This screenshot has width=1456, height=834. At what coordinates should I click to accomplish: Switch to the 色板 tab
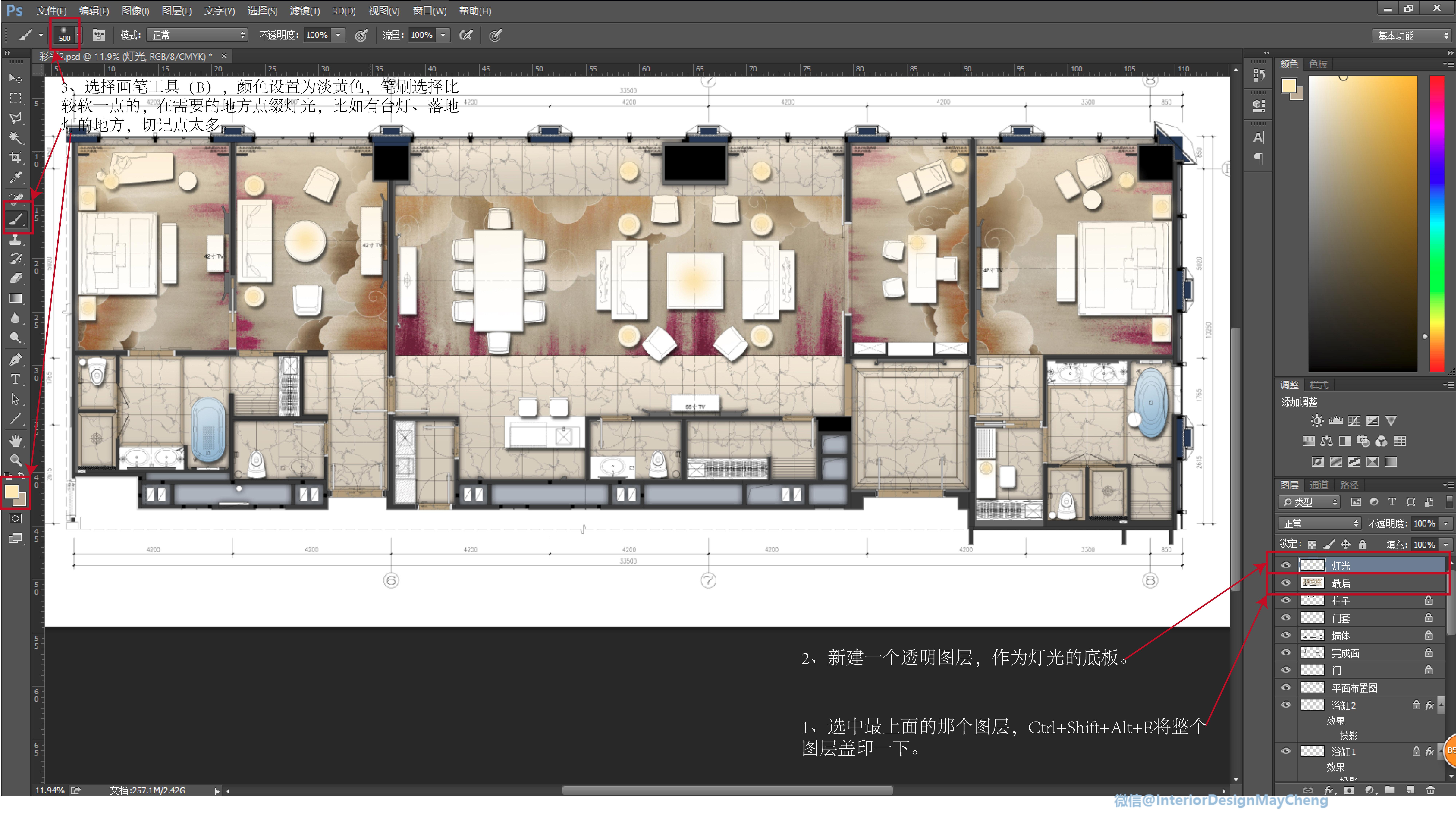tap(1318, 64)
